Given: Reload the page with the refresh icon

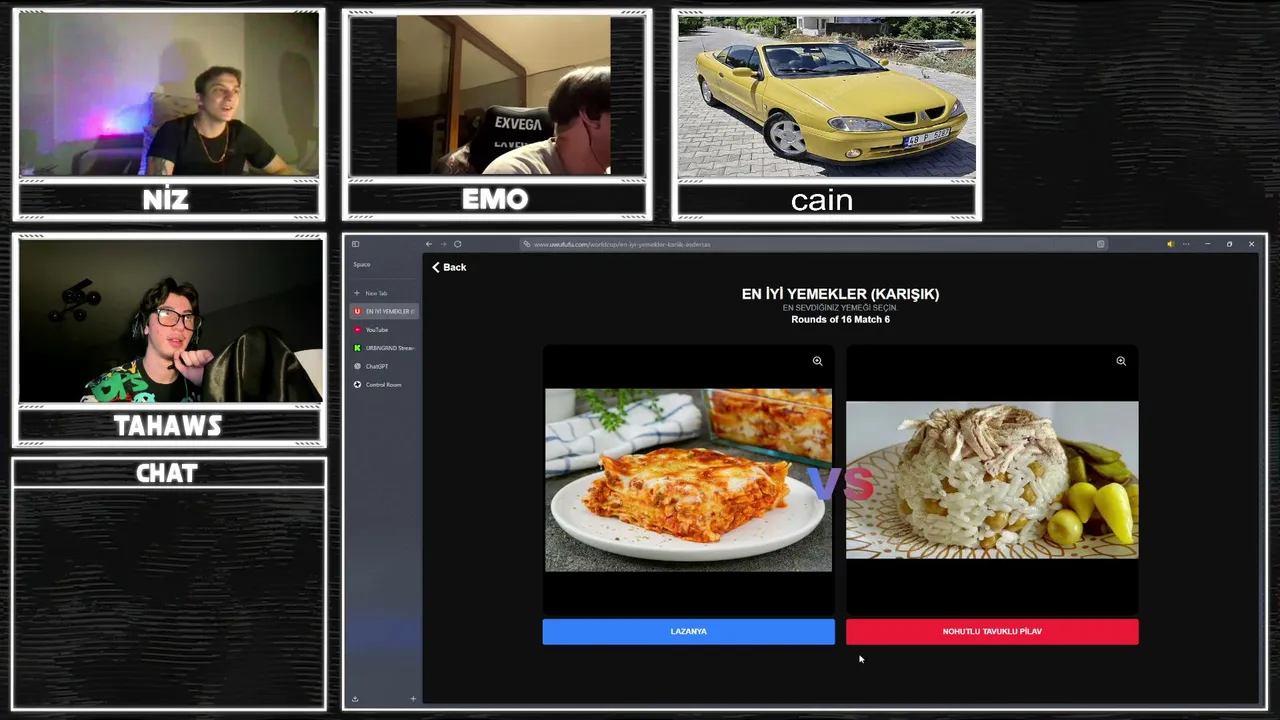Looking at the screenshot, I should click(x=458, y=244).
